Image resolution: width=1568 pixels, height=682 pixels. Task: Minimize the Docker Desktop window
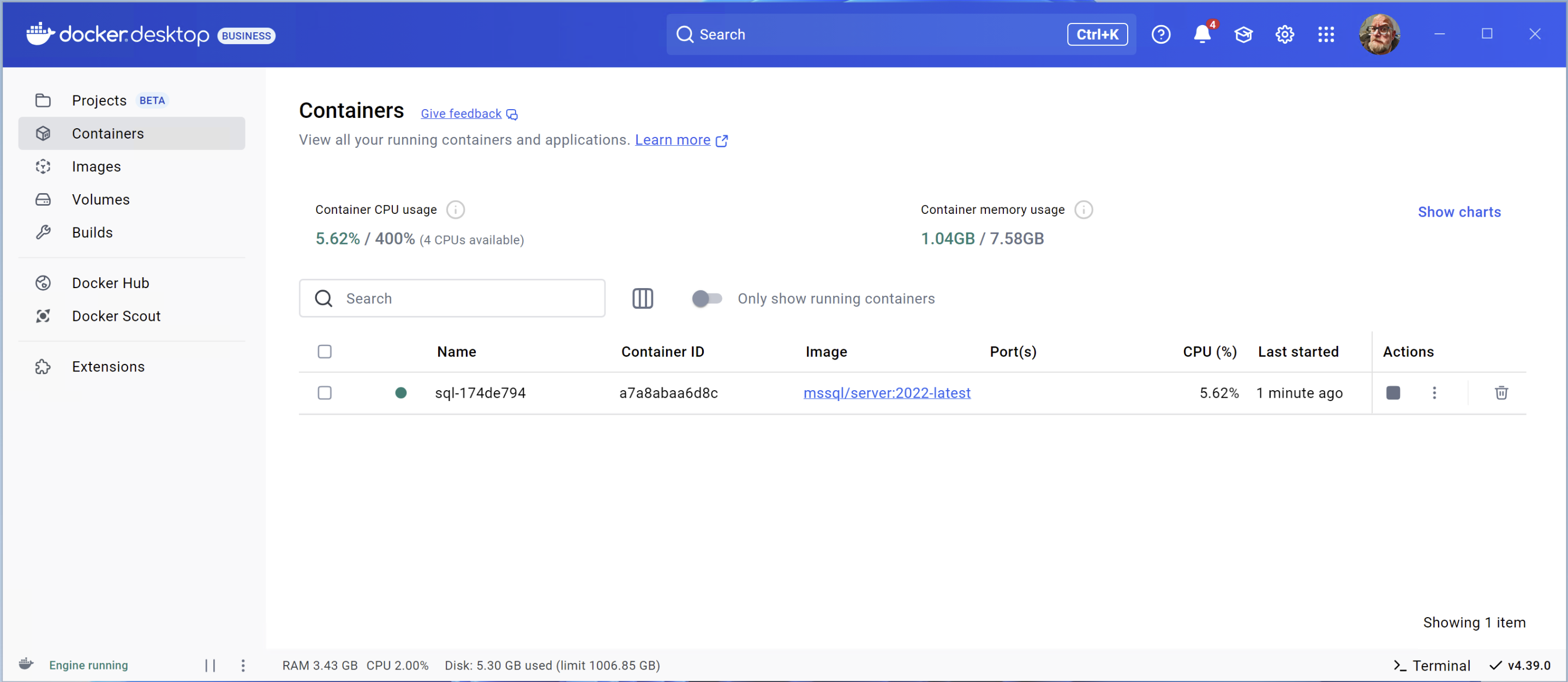(x=1439, y=33)
